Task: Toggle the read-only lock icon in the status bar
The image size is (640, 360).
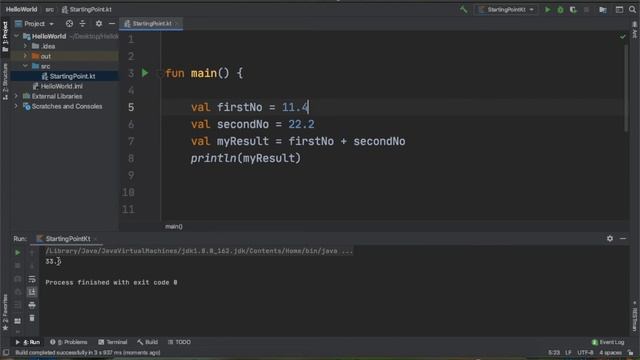Action: click(631, 353)
